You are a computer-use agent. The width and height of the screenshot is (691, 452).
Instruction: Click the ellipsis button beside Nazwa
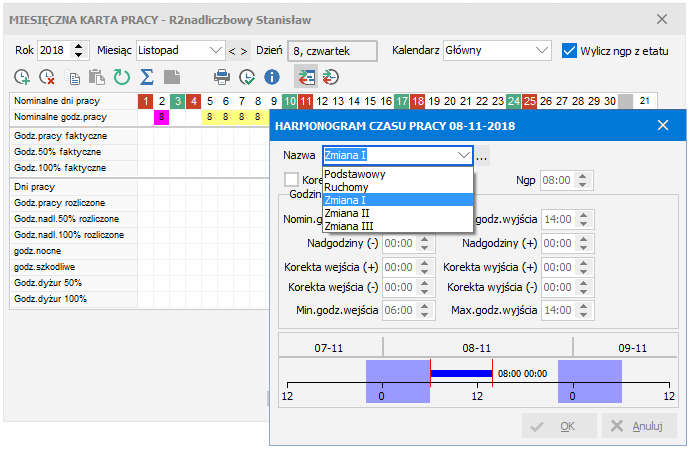[x=482, y=156]
